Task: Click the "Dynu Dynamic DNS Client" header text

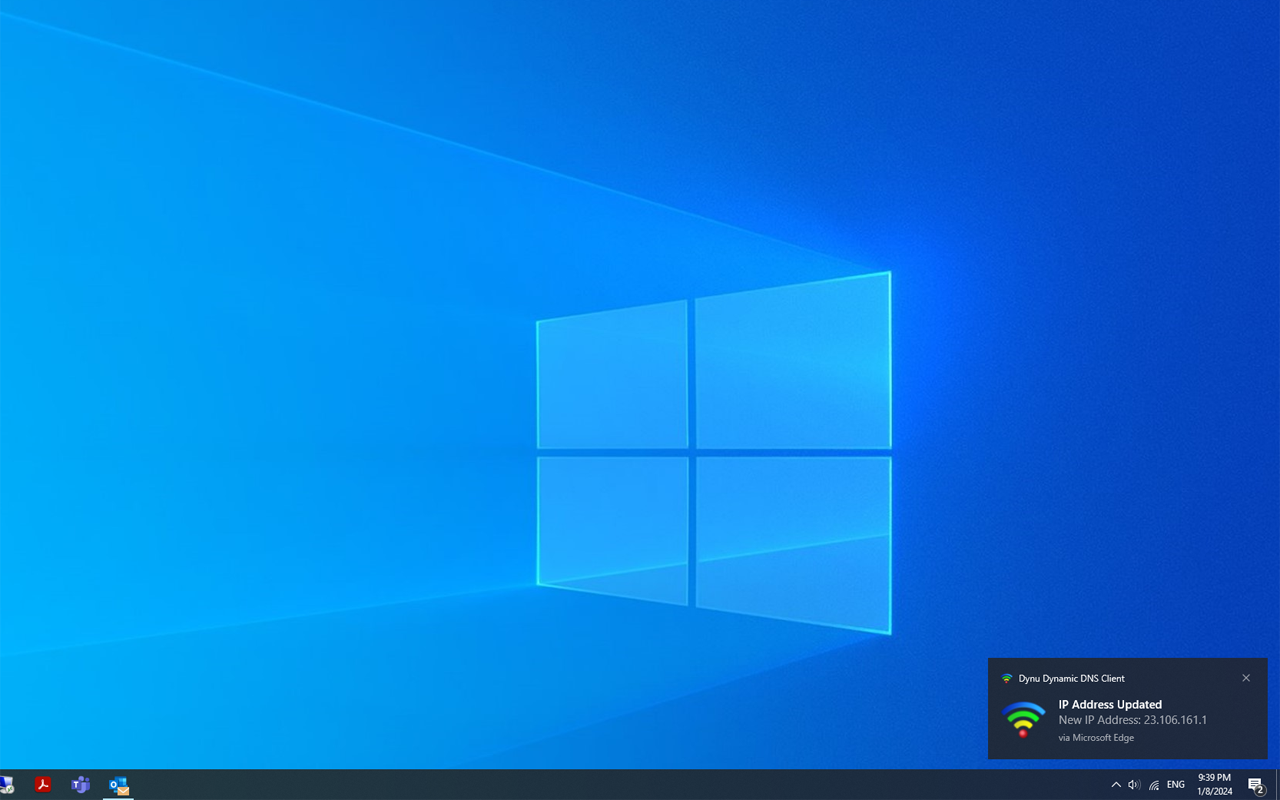Action: (x=1071, y=678)
